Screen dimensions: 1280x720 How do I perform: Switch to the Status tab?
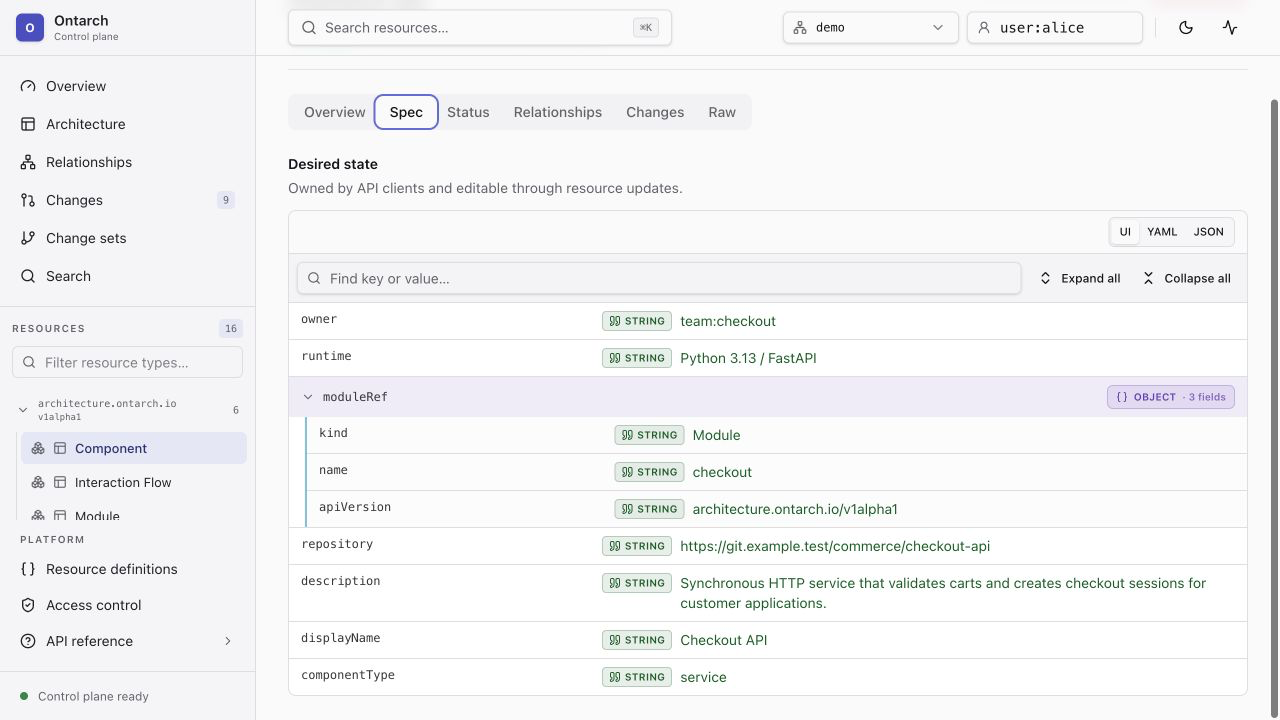tap(468, 112)
